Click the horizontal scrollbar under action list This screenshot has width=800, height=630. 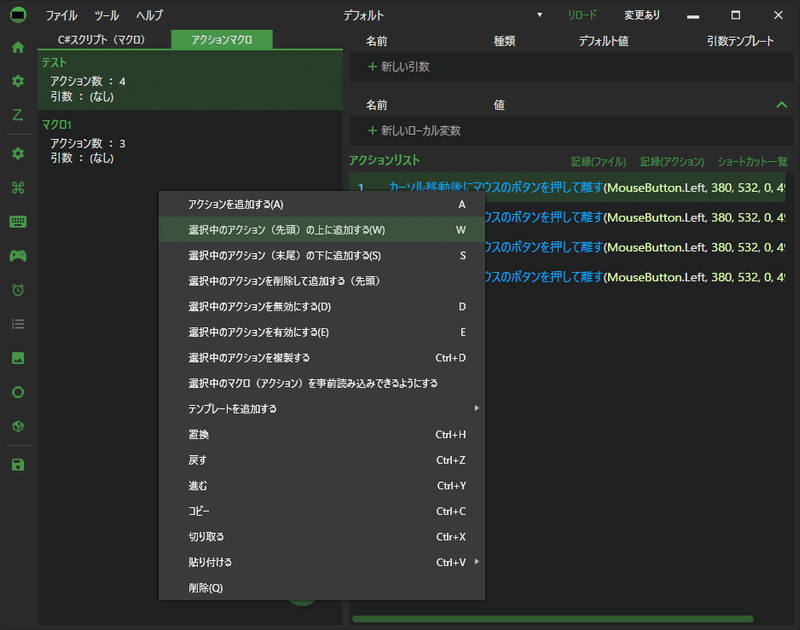pos(553,619)
